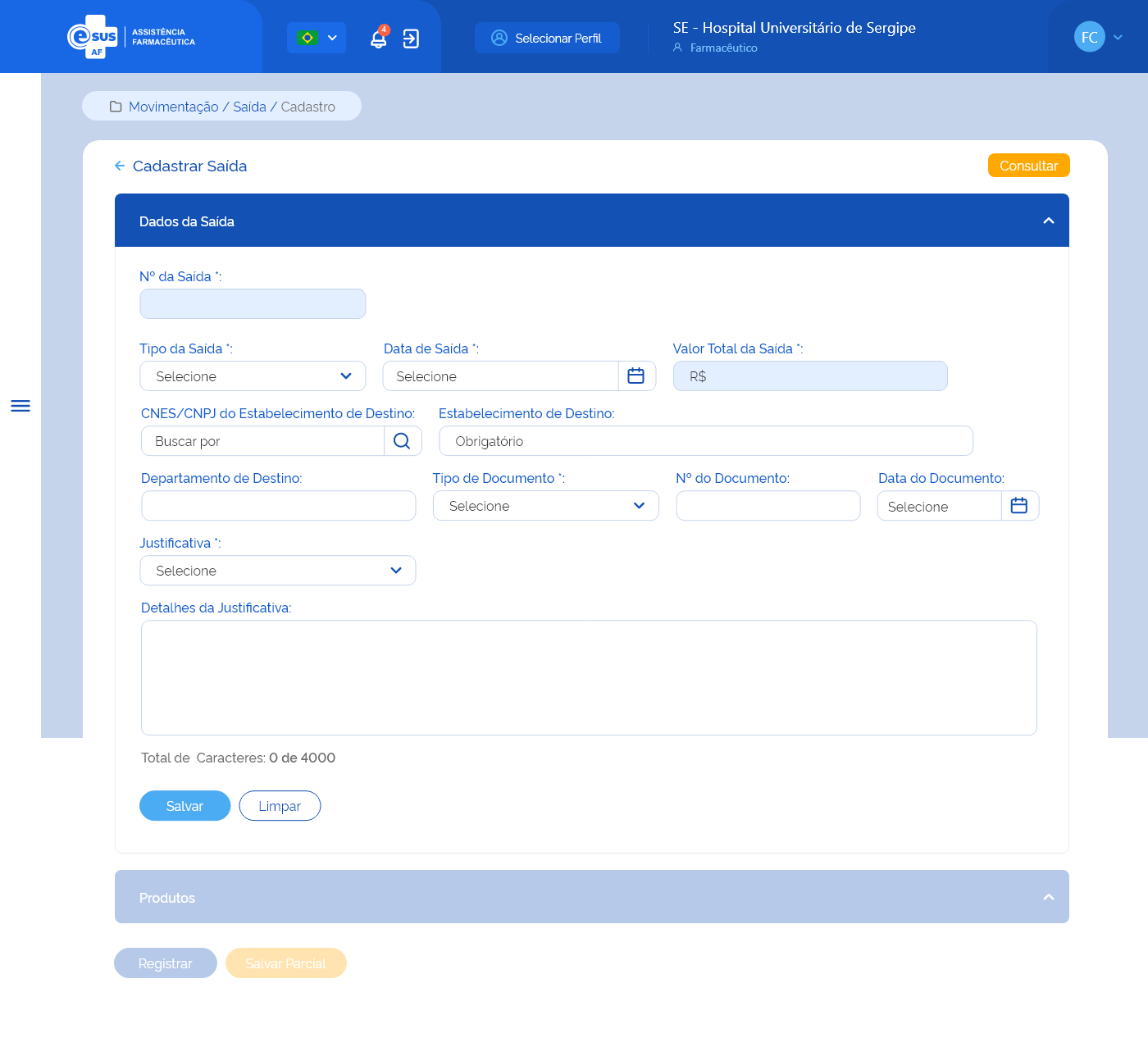Collapse the Dados da Saída section
Viewport: 1148px width, 1038px height.
coord(1048,221)
